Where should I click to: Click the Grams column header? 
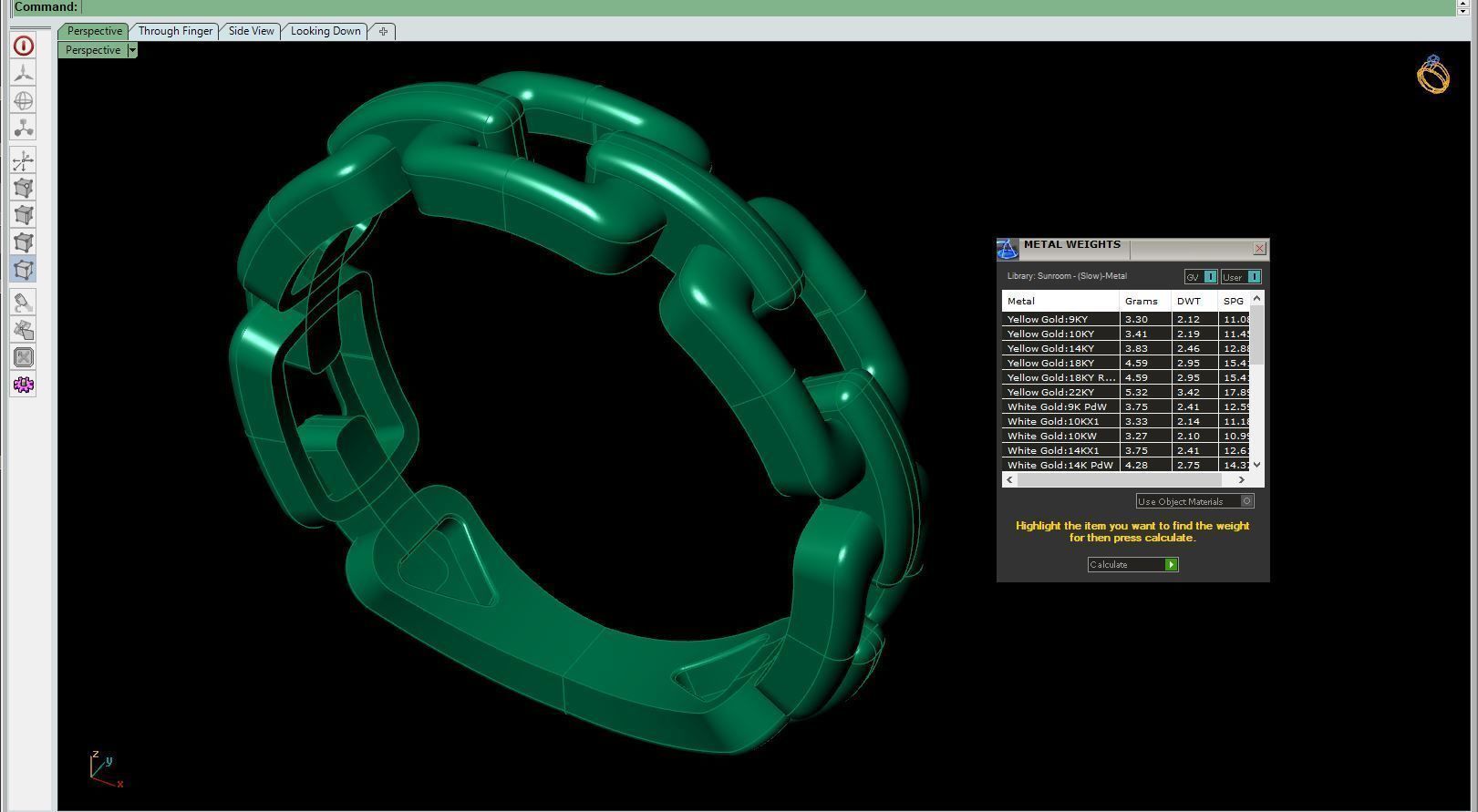pyautogui.click(x=1145, y=301)
